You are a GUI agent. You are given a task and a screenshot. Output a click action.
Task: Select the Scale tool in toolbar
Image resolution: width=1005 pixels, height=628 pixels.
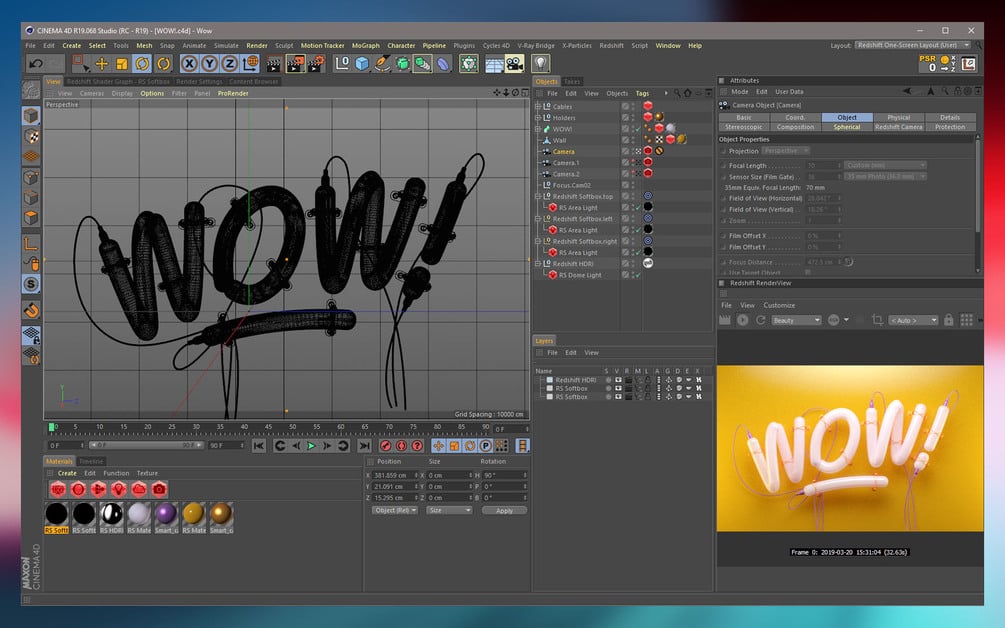coord(122,63)
